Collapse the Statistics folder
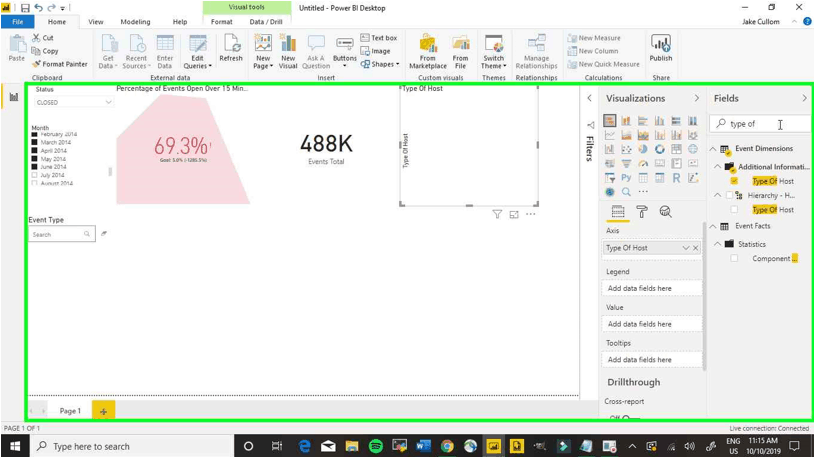816x458 pixels. pyautogui.click(x=718, y=244)
